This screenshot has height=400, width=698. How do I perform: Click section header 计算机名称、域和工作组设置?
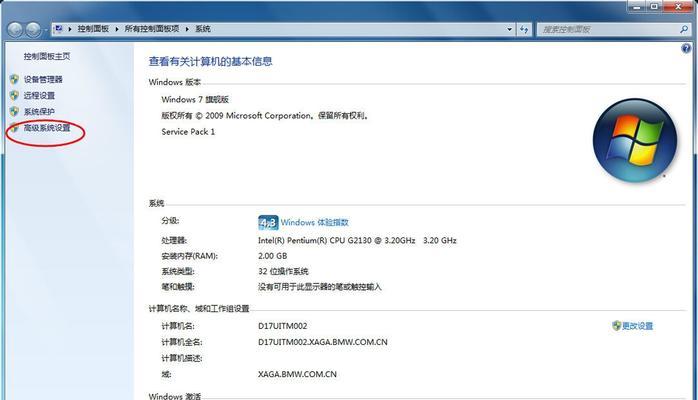[199, 308]
